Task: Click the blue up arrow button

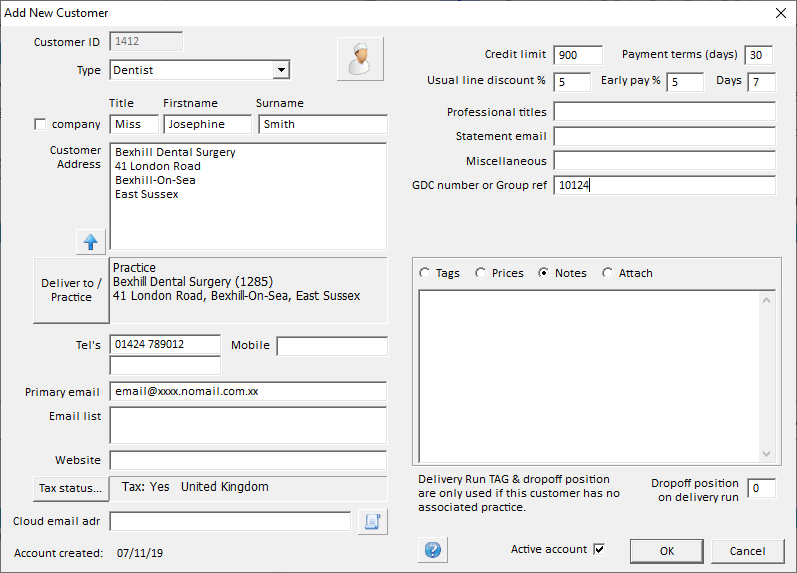Action: (91, 242)
